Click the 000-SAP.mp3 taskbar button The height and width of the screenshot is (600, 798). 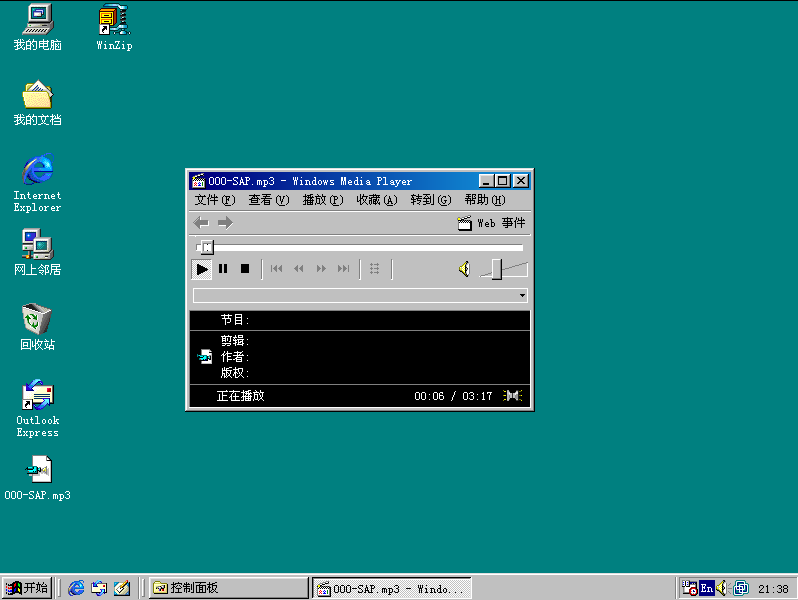[391, 588]
